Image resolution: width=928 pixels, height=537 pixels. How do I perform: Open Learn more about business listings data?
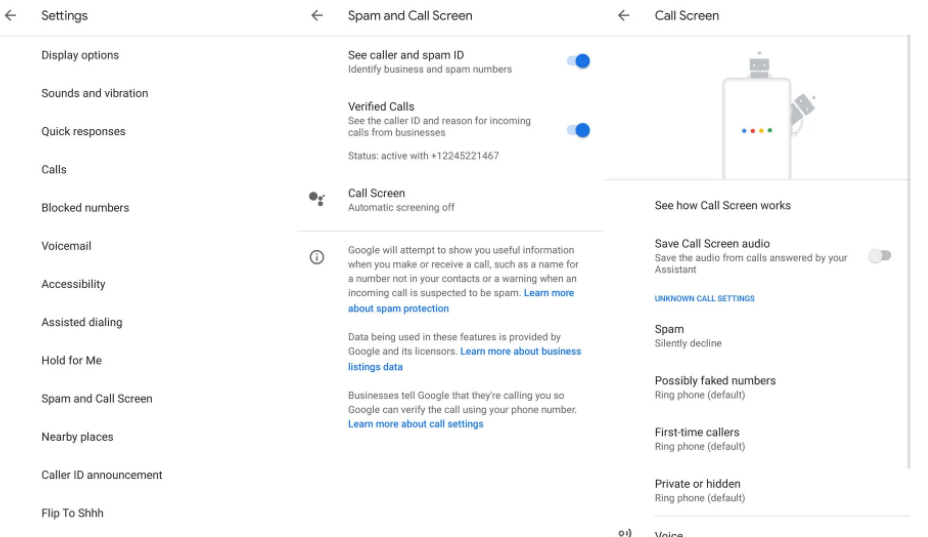[x=465, y=359]
